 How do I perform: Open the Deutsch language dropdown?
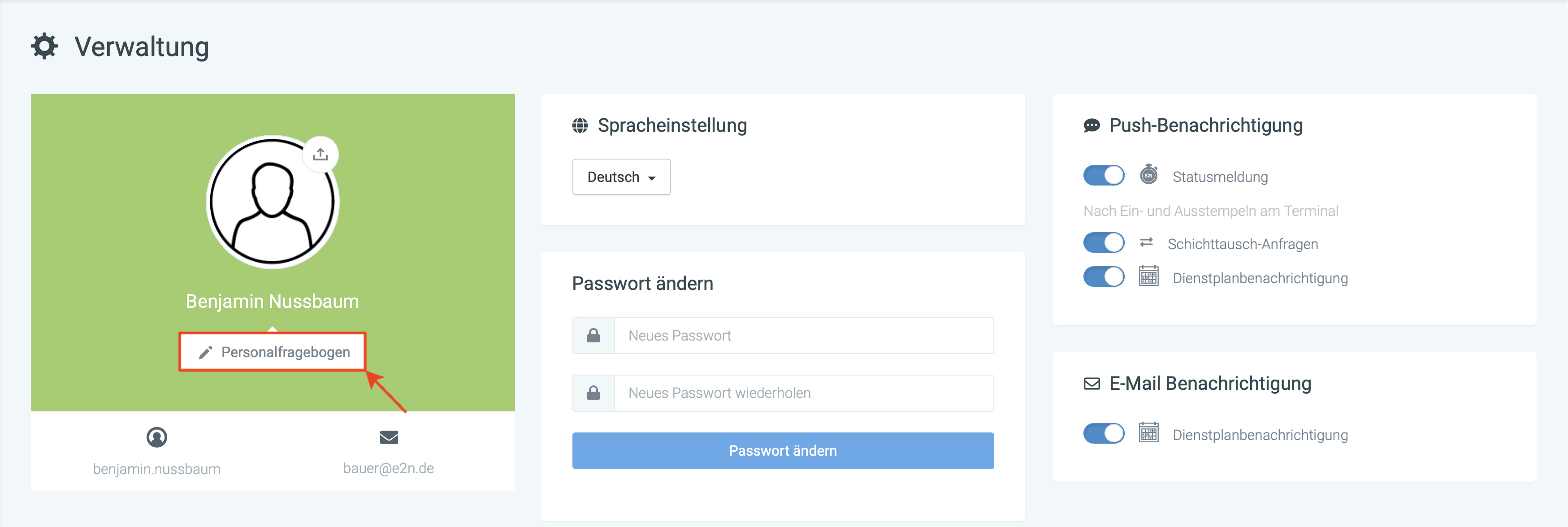(621, 177)
